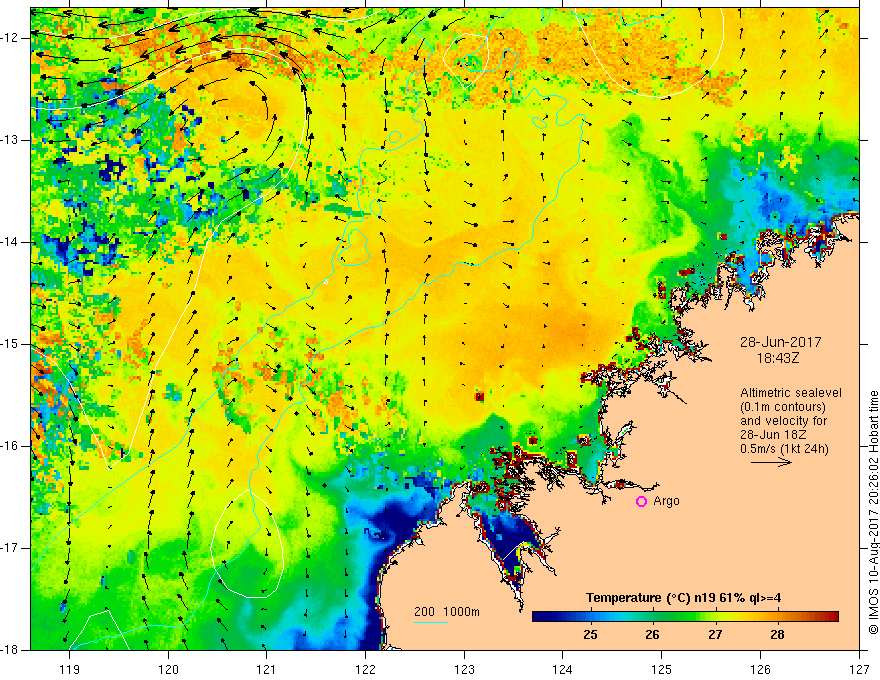Click the 0.5m/s velocity scale arrow
This screenshot has width=880, height=680.
pos(771,462)
